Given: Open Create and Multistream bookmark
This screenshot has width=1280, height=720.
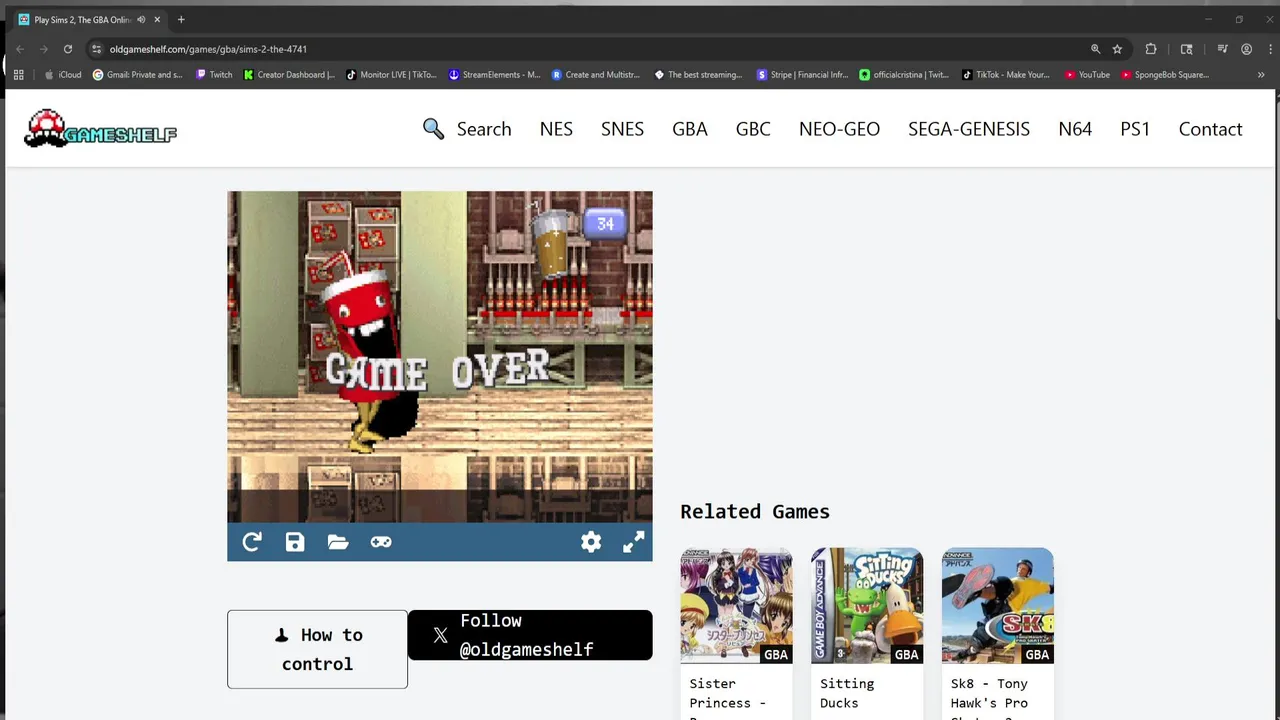Looking at the screenshot, I should [x=597, y=75].
